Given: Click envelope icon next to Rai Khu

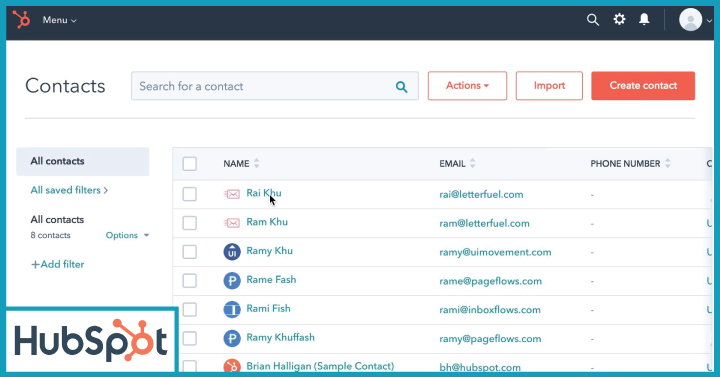Looking at the screenshot, I should coord(232,194).
